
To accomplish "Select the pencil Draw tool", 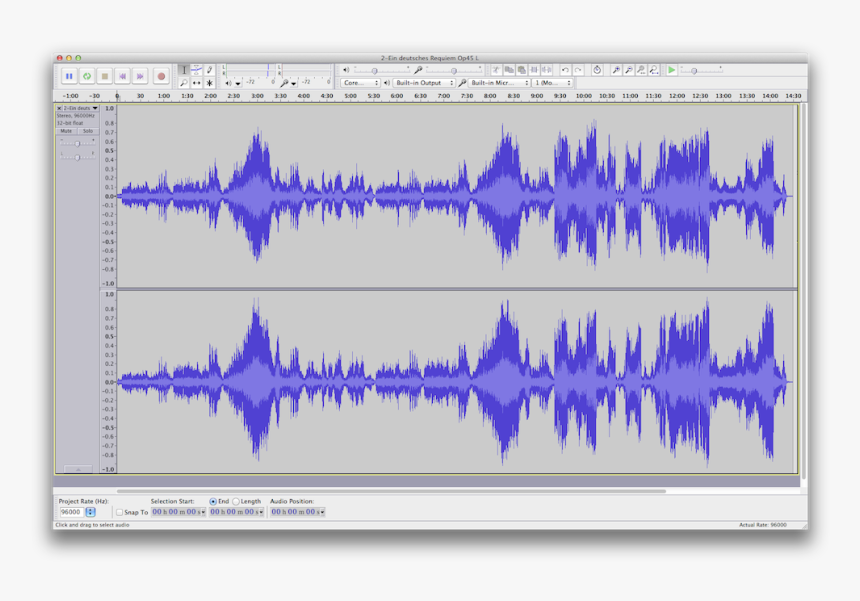I will pos(210,70).
